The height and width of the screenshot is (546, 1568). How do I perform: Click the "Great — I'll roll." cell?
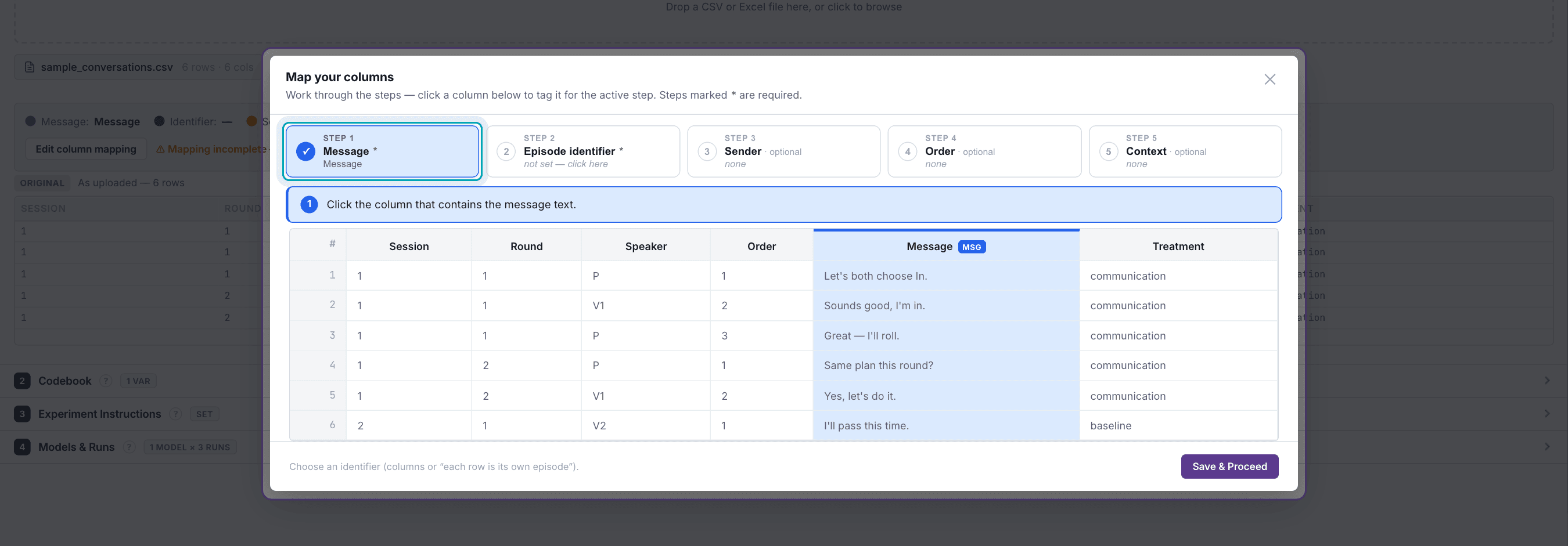click(946, 335)
